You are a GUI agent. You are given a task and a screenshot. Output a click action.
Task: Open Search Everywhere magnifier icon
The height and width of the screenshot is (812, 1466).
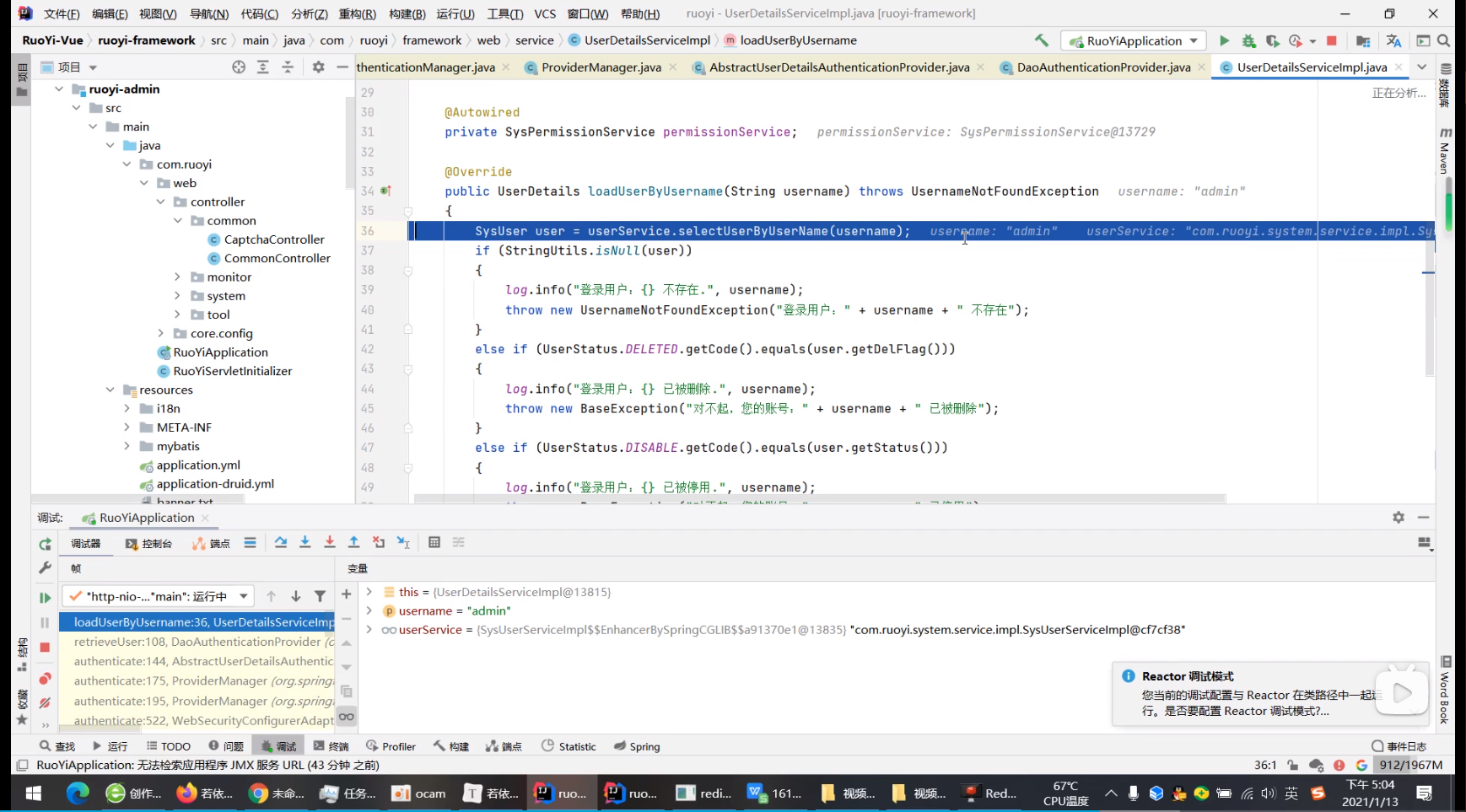pyautogui.click(x=1444, y=40)
